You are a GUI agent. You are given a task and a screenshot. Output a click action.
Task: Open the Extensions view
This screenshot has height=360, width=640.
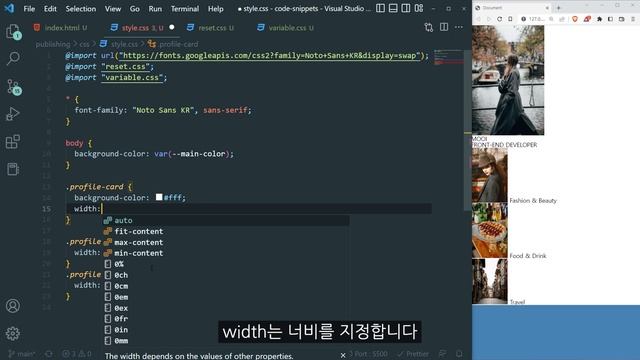13,142
